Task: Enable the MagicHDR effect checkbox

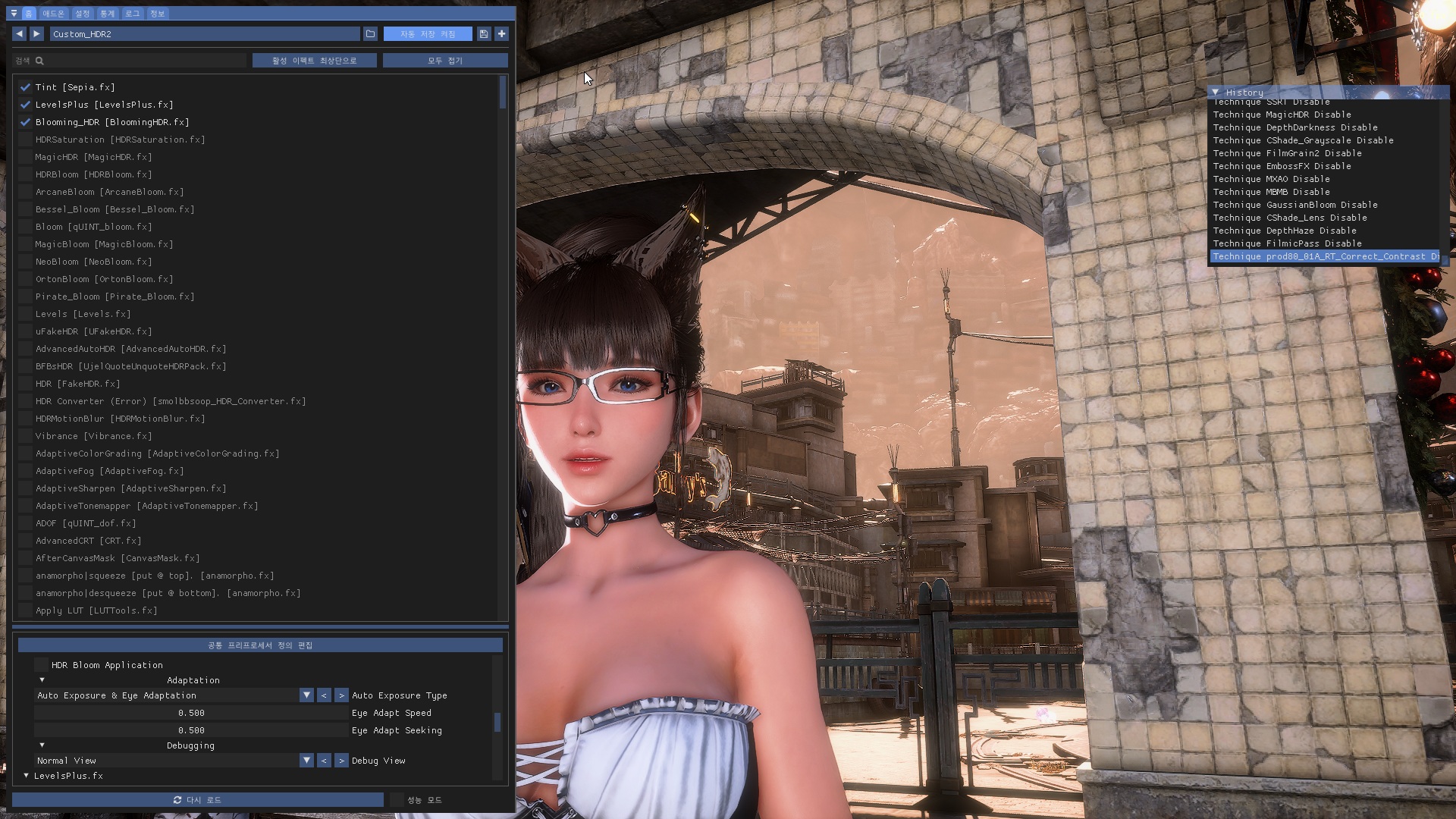Action: click(x=25, y=157)
